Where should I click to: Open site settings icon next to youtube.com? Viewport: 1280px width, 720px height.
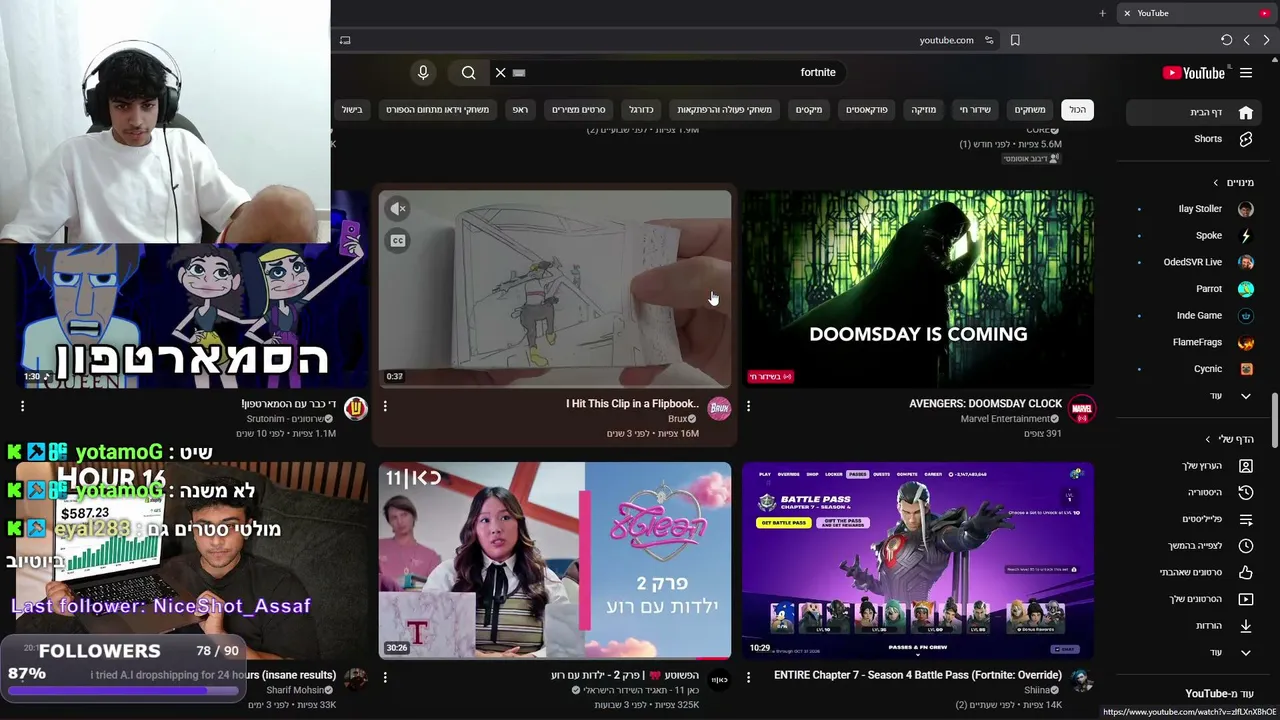click(989, 40)
